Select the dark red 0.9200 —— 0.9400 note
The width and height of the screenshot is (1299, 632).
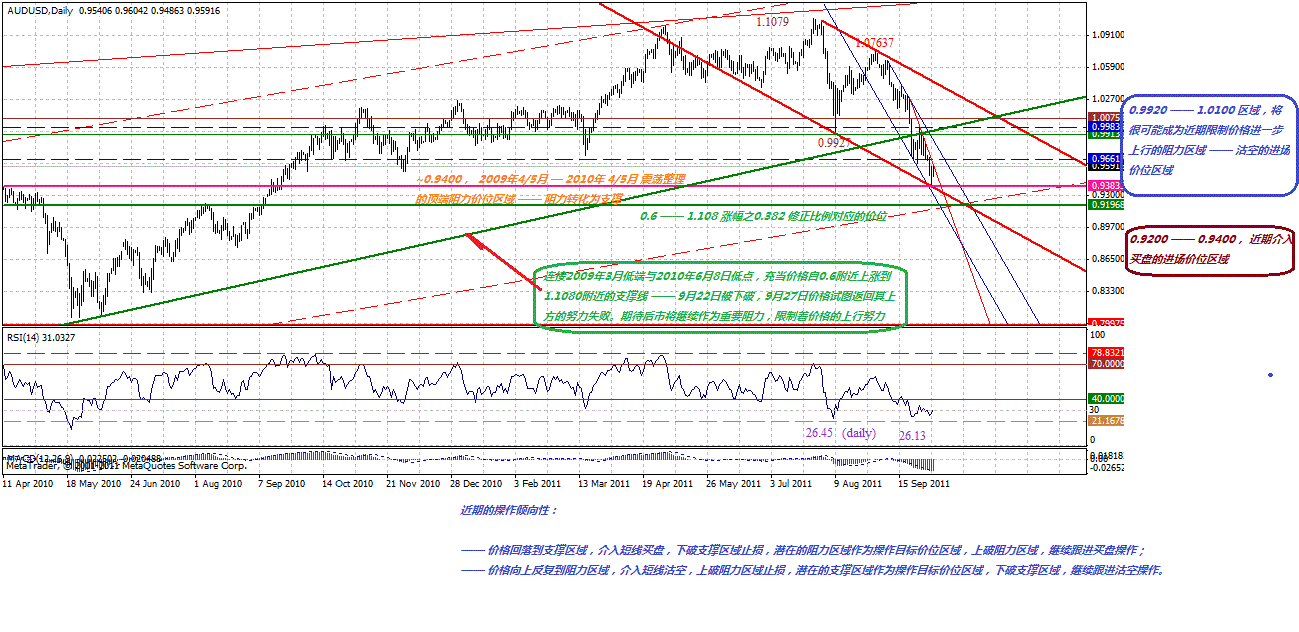pyautogui.click(x=1212, y=249)
